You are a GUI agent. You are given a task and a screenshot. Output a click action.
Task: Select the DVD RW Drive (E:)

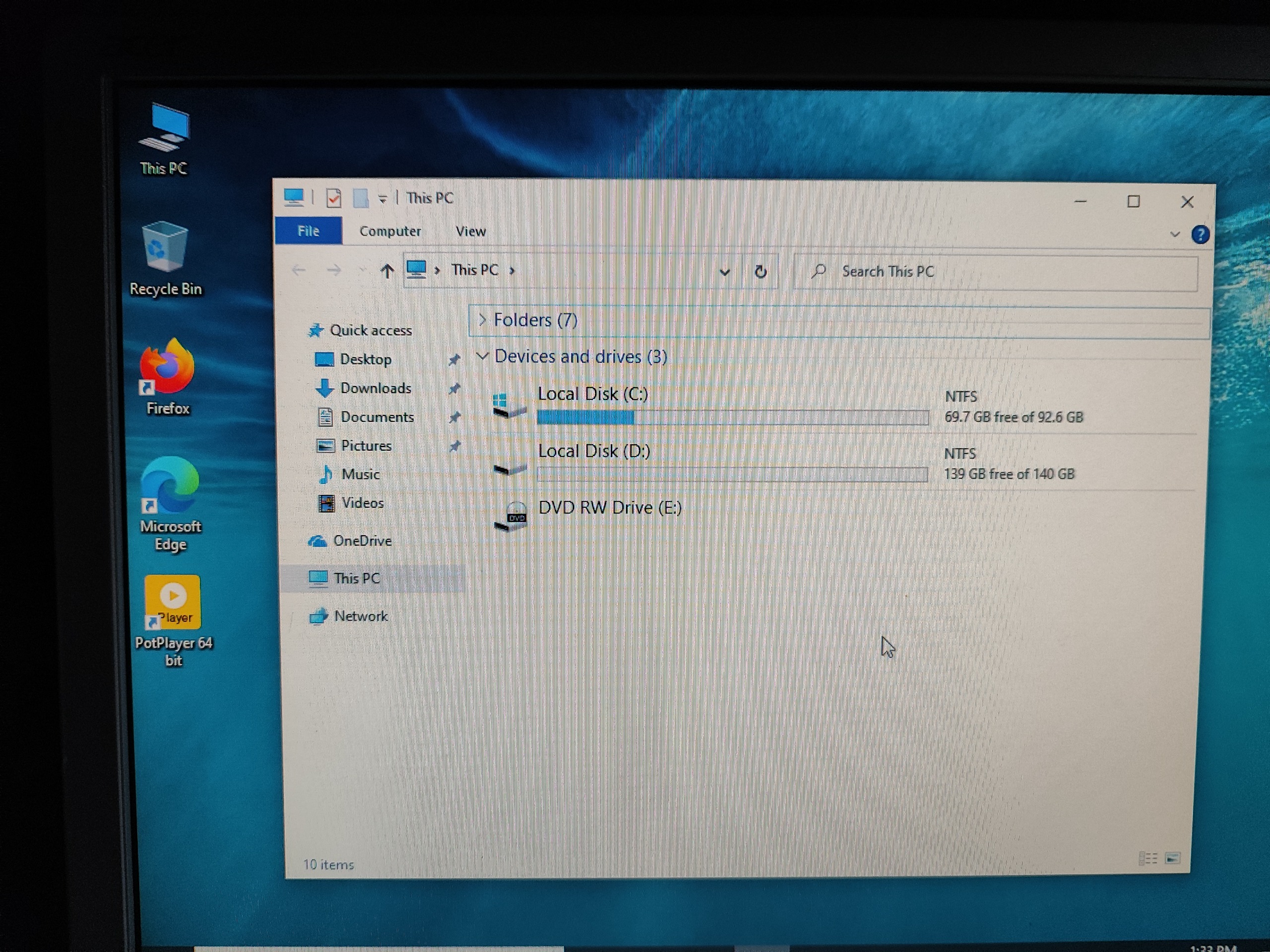coord(610,508)
